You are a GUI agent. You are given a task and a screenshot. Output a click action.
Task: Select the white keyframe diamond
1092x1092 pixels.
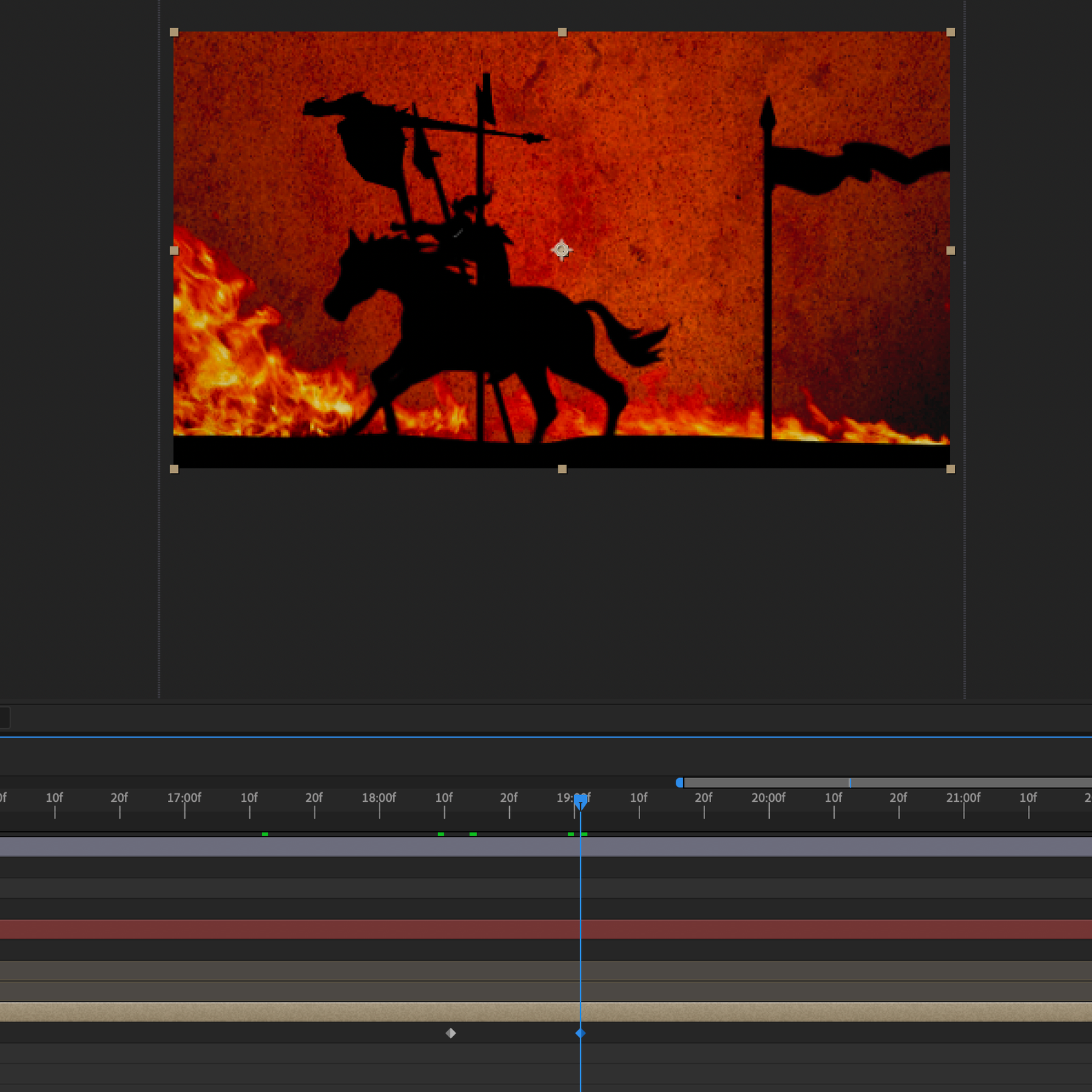pyautogui.click(x=450, y=1033)
